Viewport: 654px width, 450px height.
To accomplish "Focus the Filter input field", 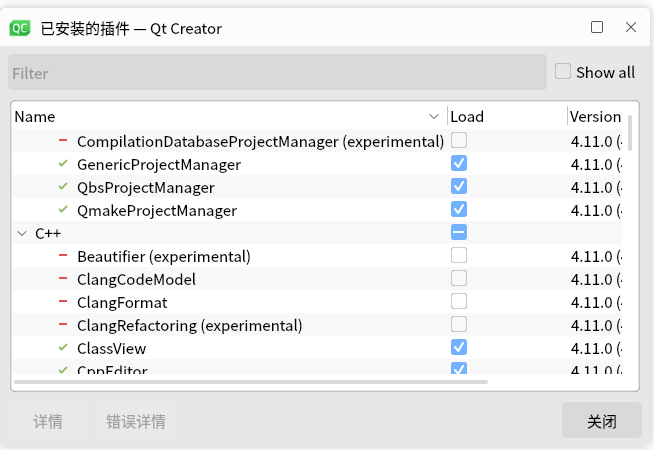I will tap(277, 72).
